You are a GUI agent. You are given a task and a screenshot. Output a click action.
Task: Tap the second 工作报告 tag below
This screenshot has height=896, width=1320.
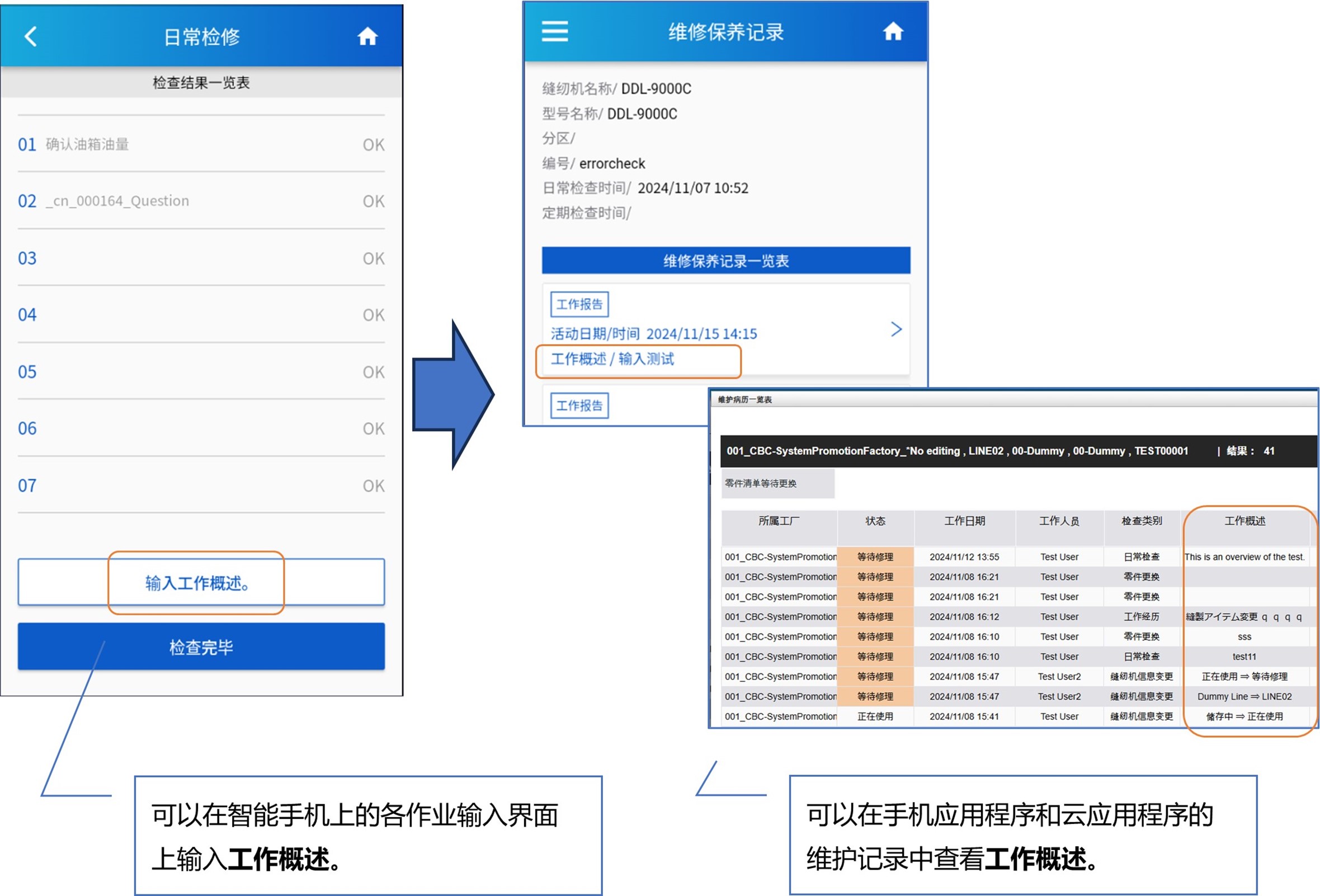click(x=579, y=405)
